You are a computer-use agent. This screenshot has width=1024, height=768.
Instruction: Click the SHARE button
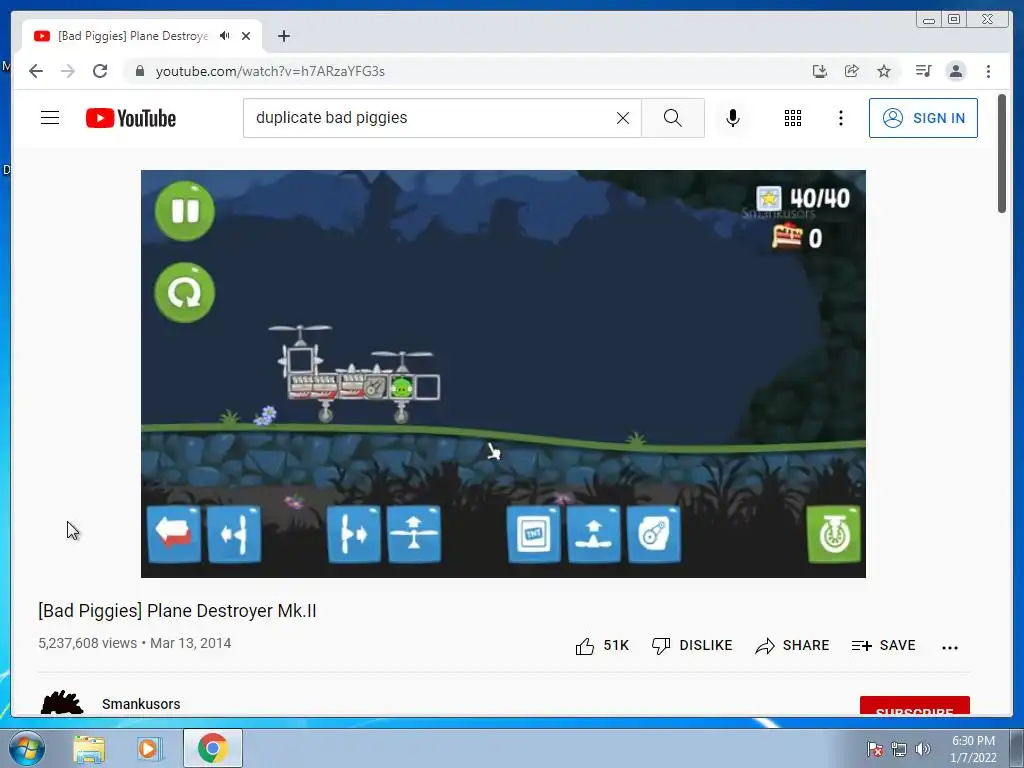click(x=792, y=645)
